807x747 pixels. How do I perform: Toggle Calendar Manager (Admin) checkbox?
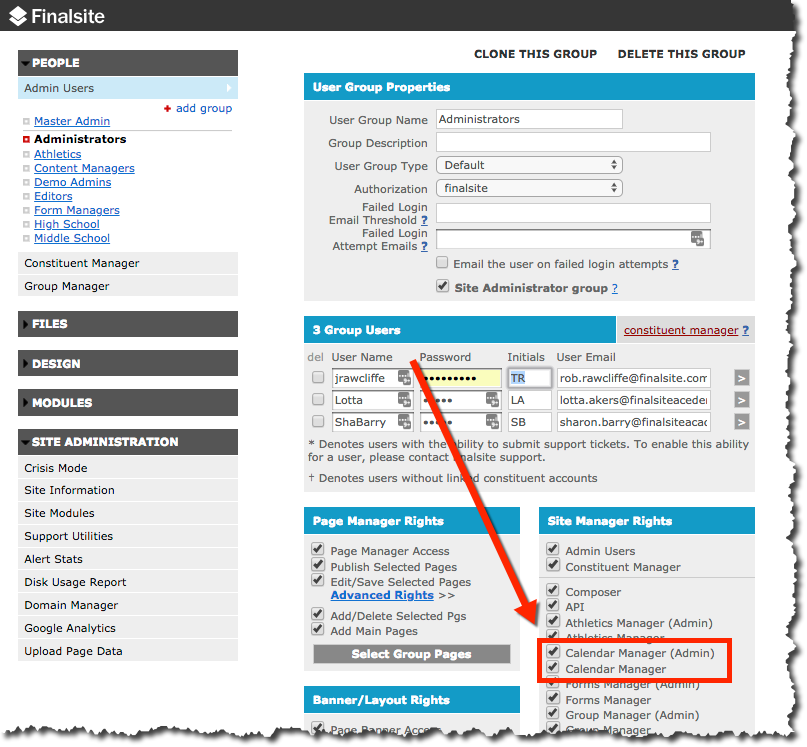tap(553, 651)
